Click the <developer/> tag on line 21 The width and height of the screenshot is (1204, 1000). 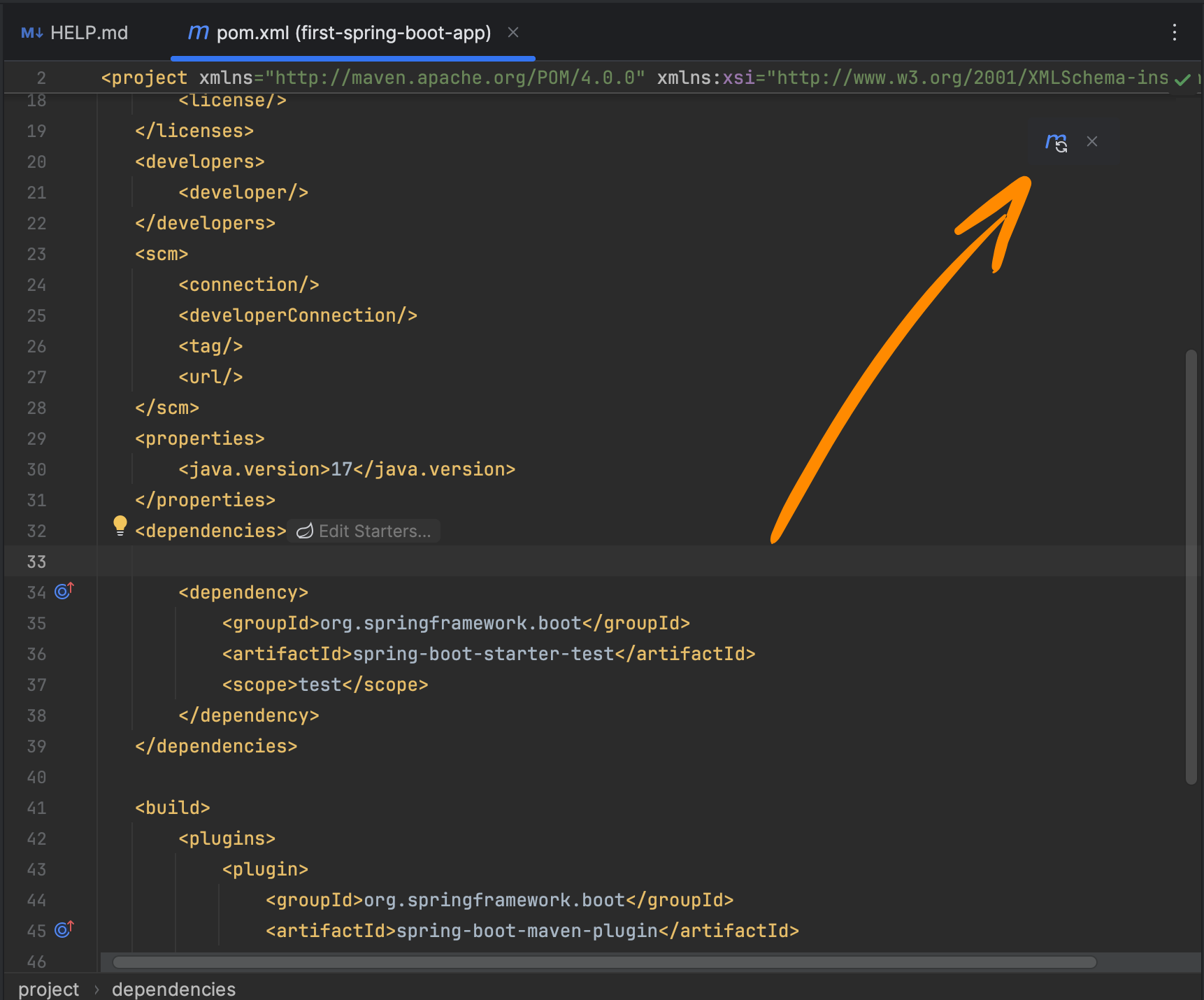click(243, 192)
